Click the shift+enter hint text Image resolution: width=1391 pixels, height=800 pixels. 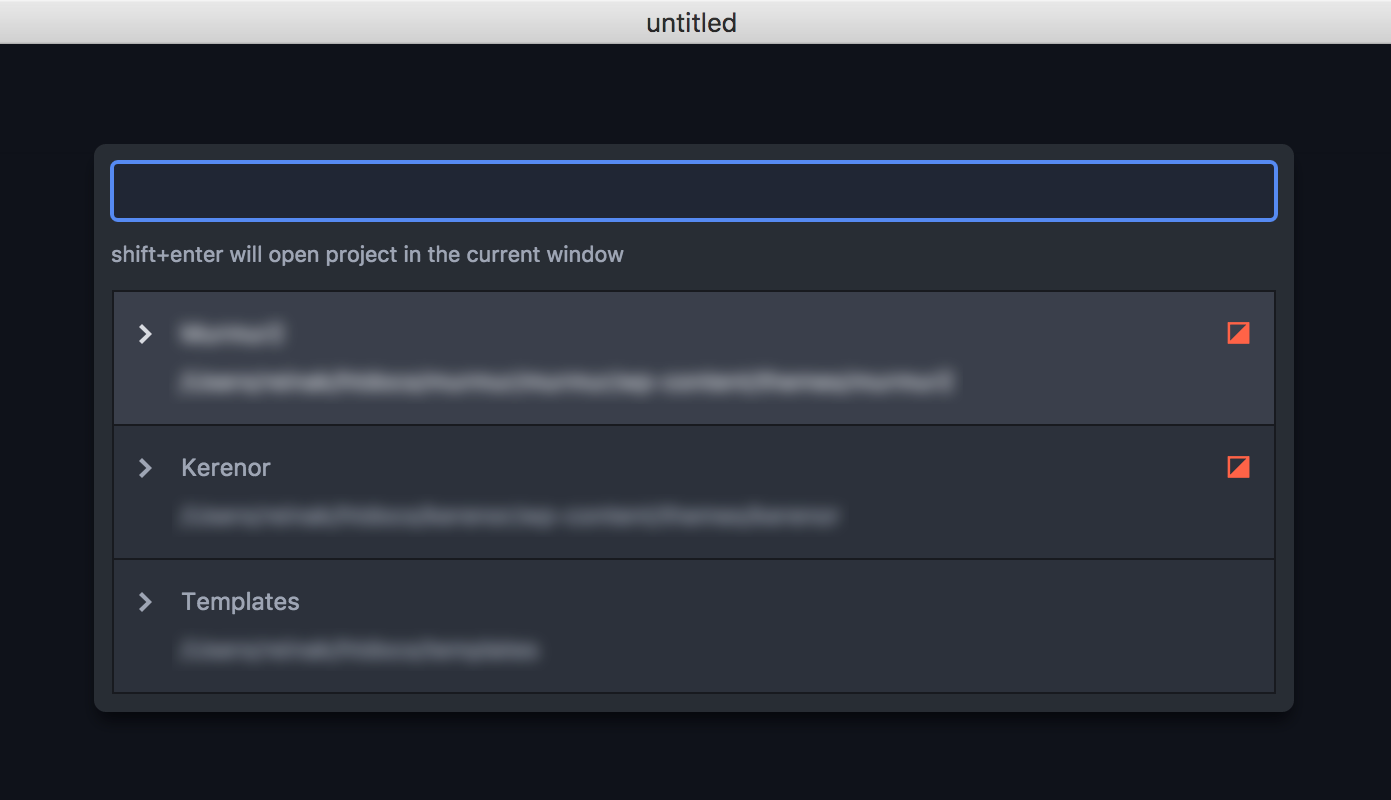(367, 254)
